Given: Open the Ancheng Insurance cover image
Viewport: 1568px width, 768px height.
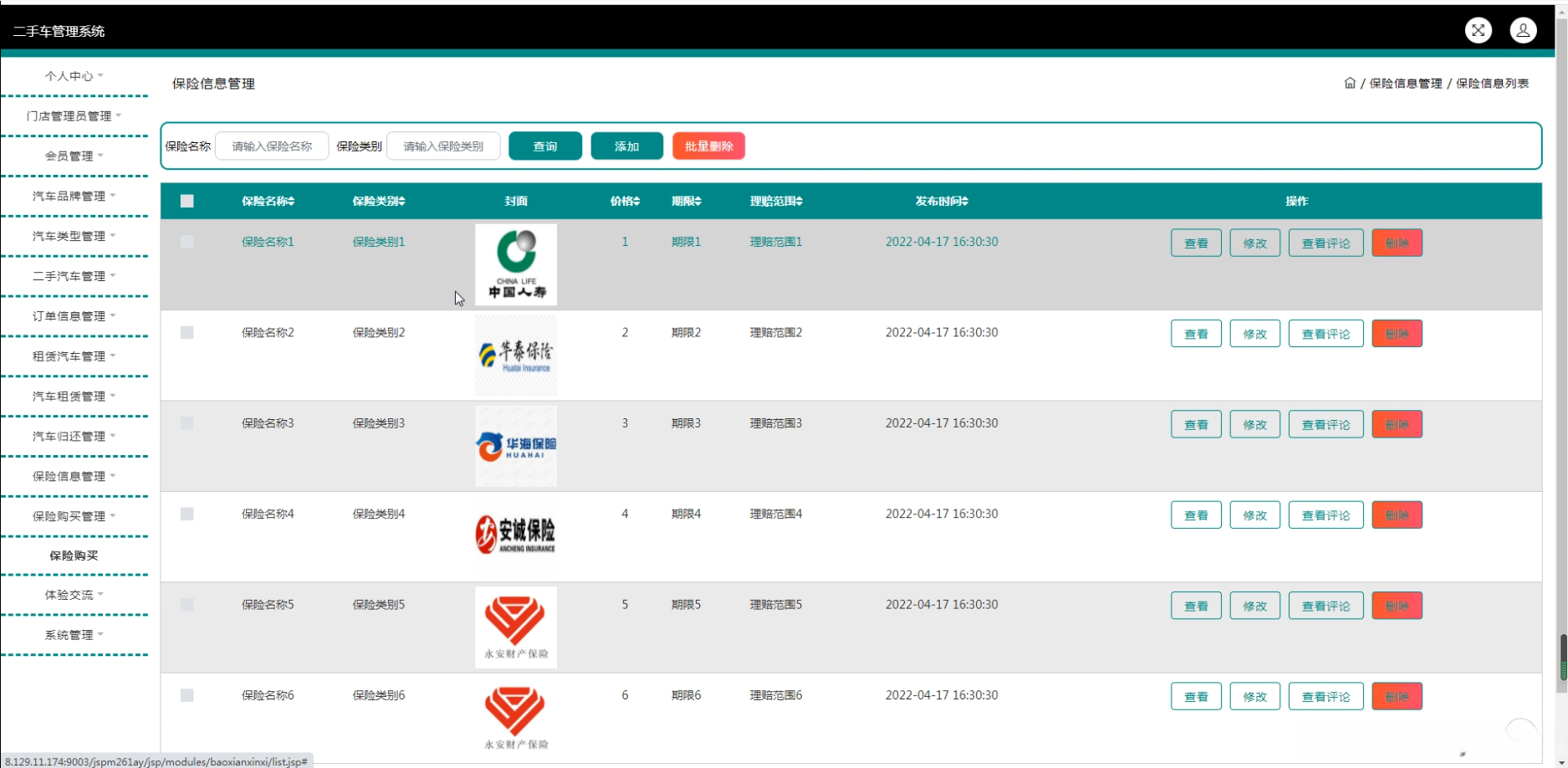Looking at the screenshot, I should point(516,536).
